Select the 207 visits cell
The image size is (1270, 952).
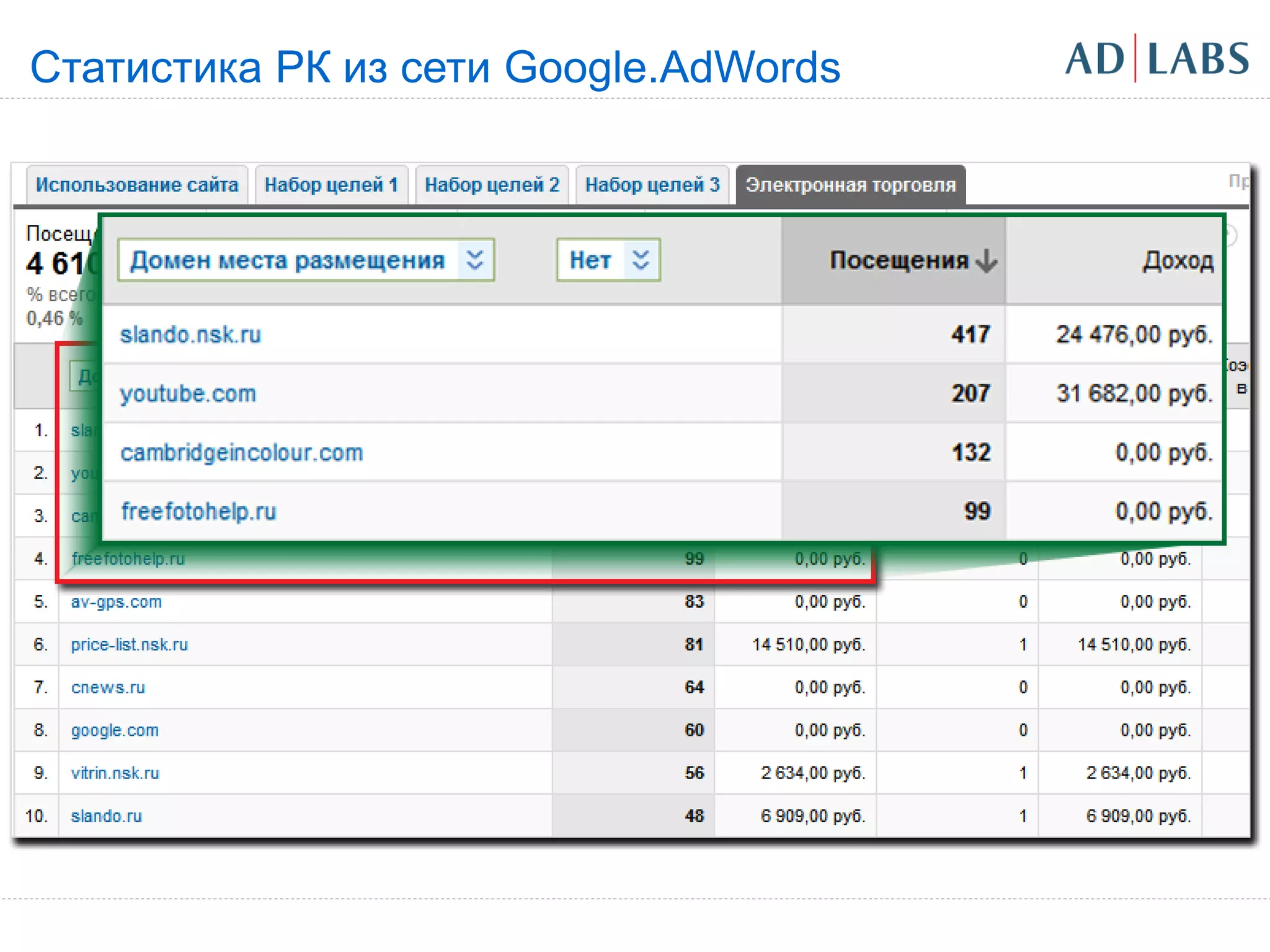pos(894,394)
